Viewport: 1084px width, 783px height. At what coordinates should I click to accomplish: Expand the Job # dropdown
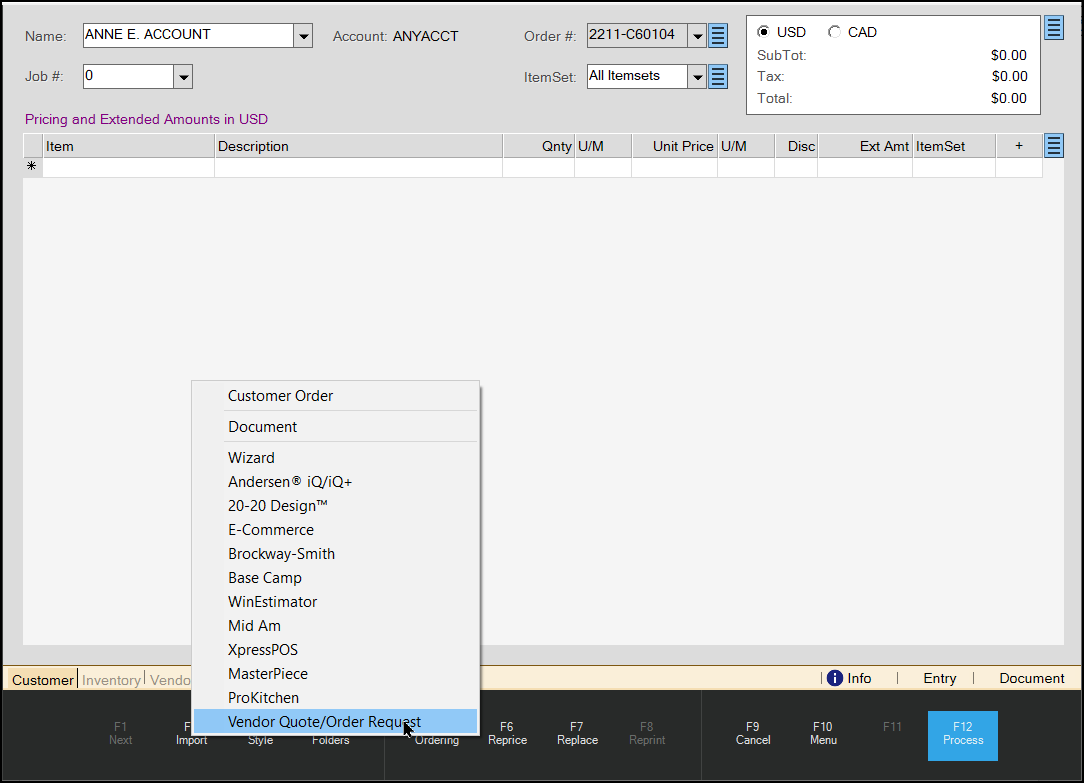pos(183,76)
